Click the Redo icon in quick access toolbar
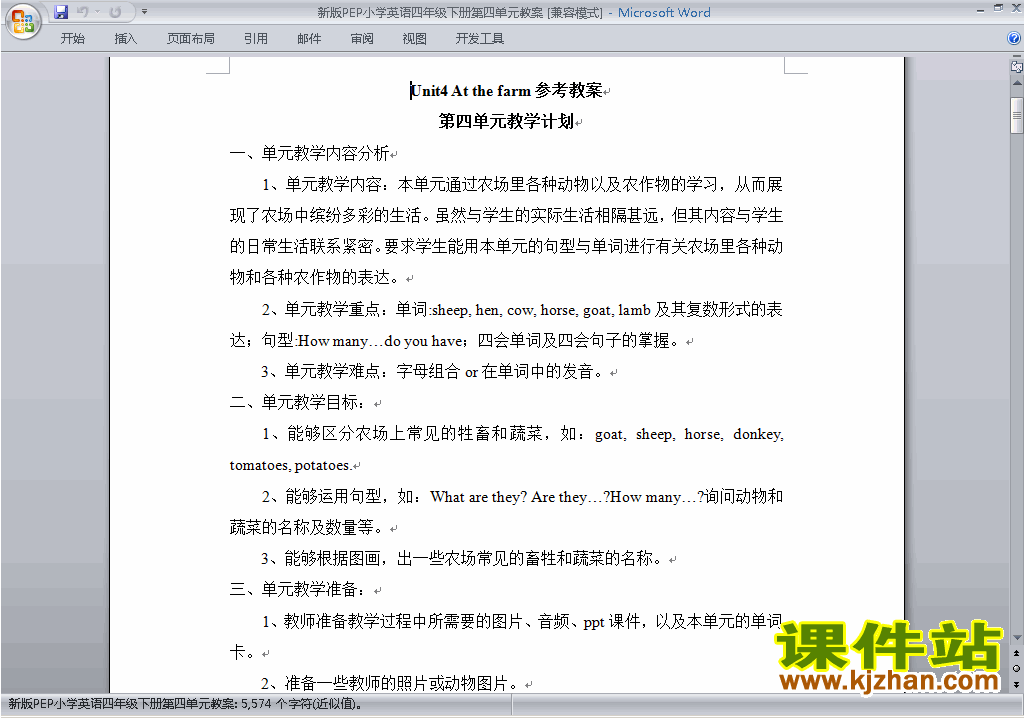The width and height of the screenshot is (1024, 718). [115, 12]
